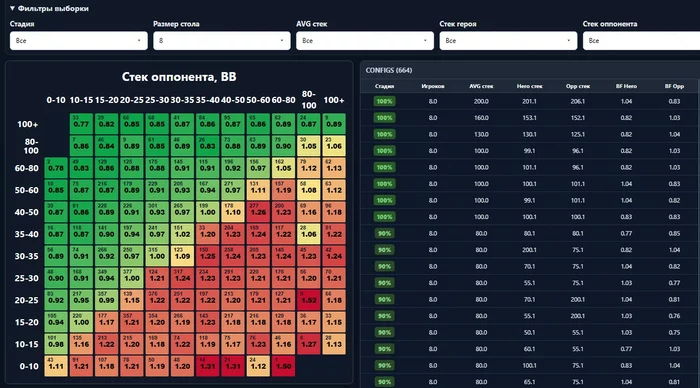The width and height of the screenshot is (700, 388).
Task: Open the Стек героя dropdown
Action: tap(508, 41)
